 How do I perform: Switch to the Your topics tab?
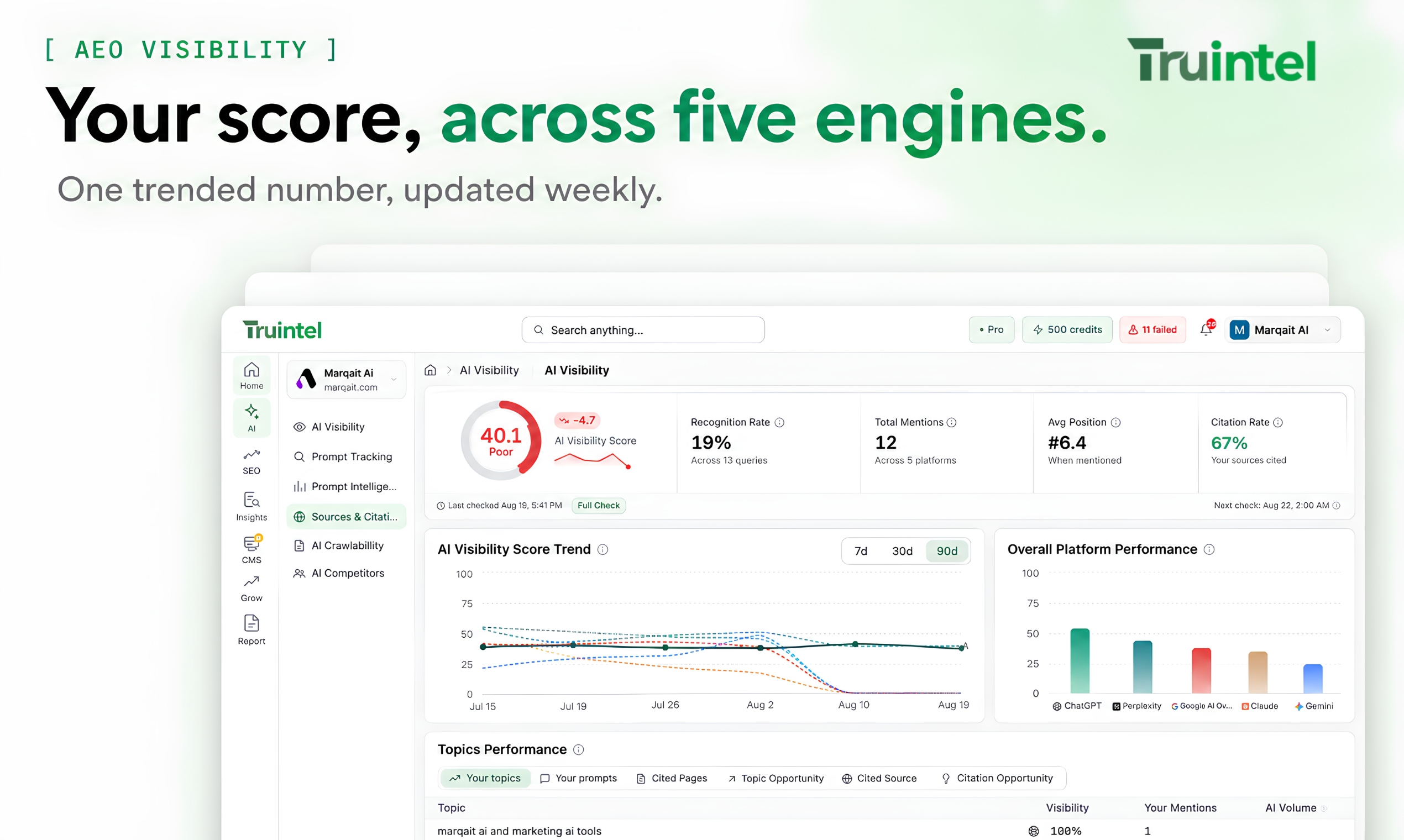click(485, 778)
